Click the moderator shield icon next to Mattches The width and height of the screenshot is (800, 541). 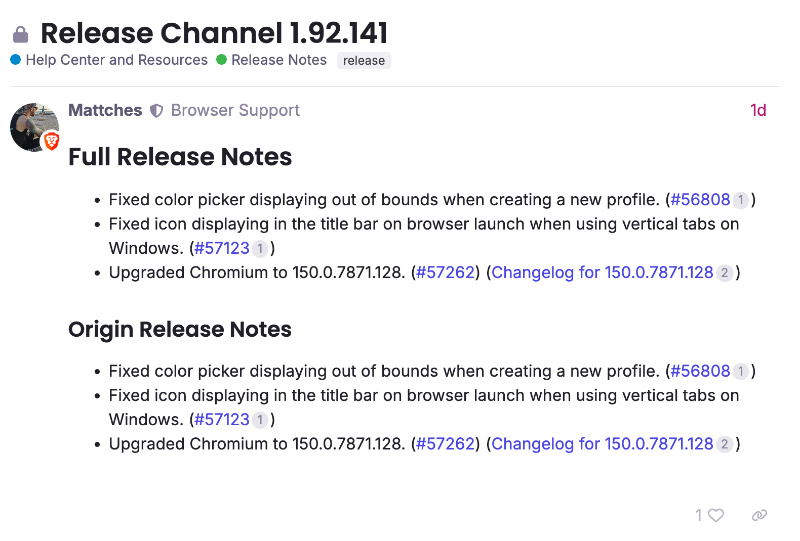(x=157, y=111)
